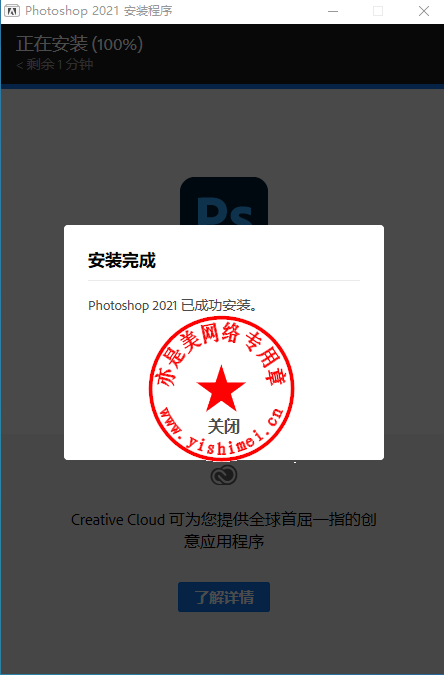The image size is (444, 675).
Task: Click the www.yishimei.cn text on the stamp
Action: (221, 433)
